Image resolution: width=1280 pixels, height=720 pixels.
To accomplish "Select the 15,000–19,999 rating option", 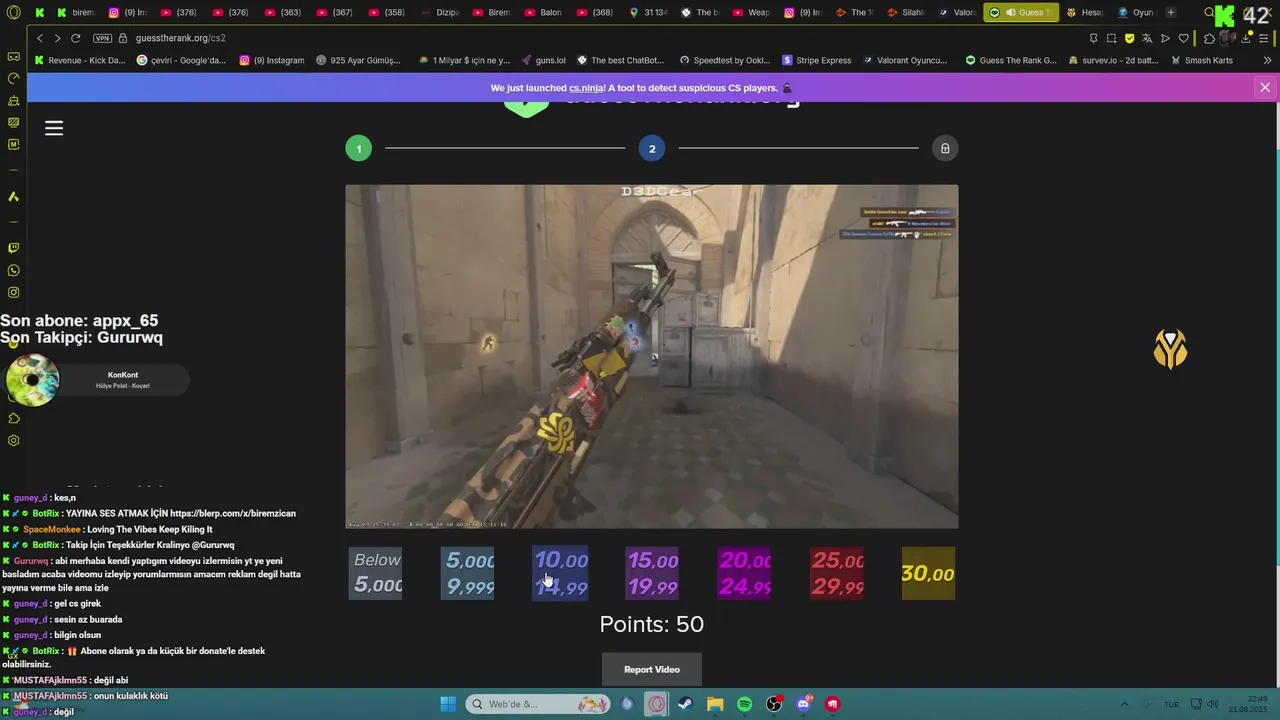I will coord(652,573).
